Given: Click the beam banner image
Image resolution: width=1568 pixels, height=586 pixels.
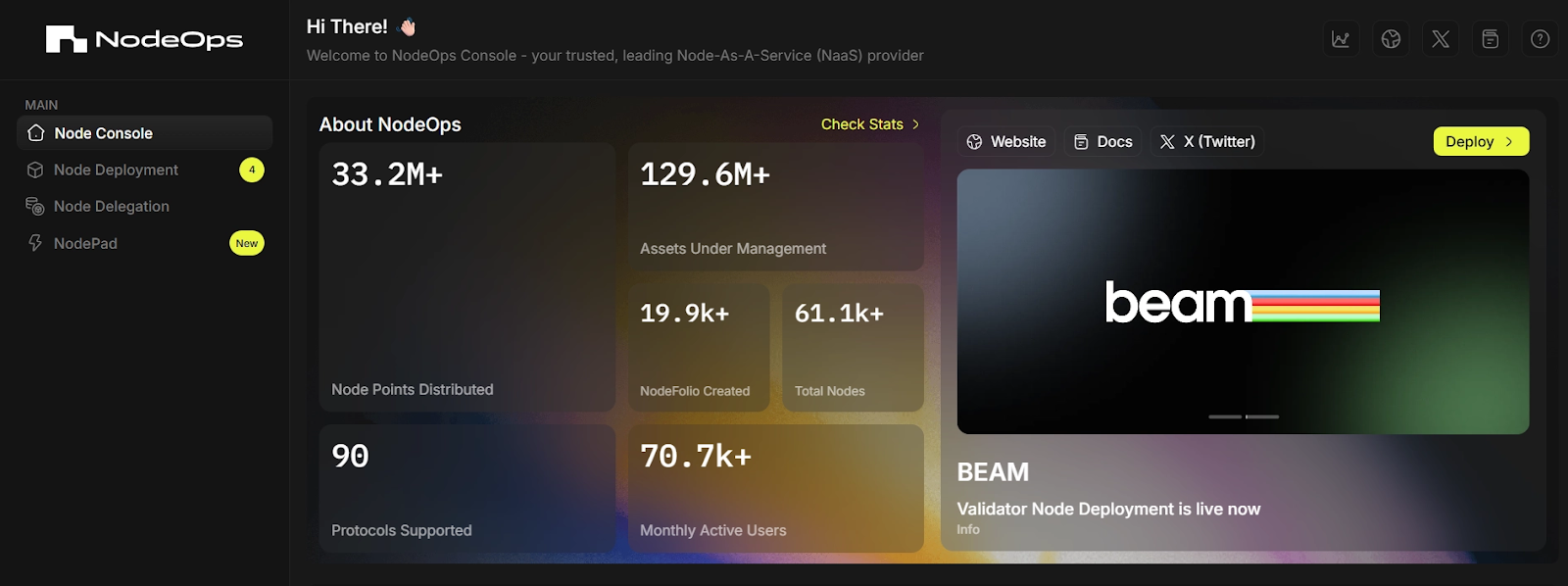Looking at the screenshot, I should point(1243,302).
